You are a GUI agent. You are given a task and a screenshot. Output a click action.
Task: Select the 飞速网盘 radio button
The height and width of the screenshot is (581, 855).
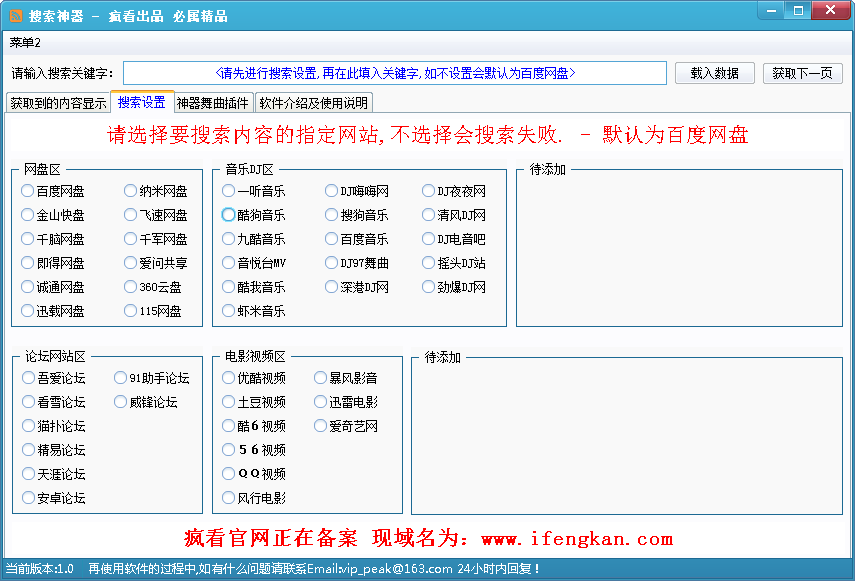click(x=156, y=215)
